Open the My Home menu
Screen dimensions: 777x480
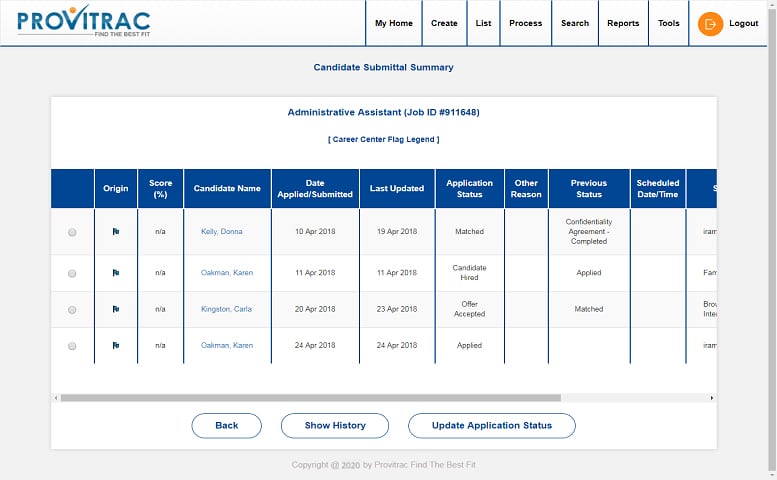pos(393,23)
